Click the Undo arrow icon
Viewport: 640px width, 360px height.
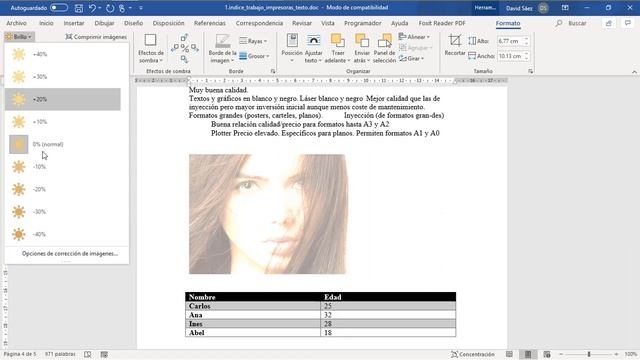92,8
